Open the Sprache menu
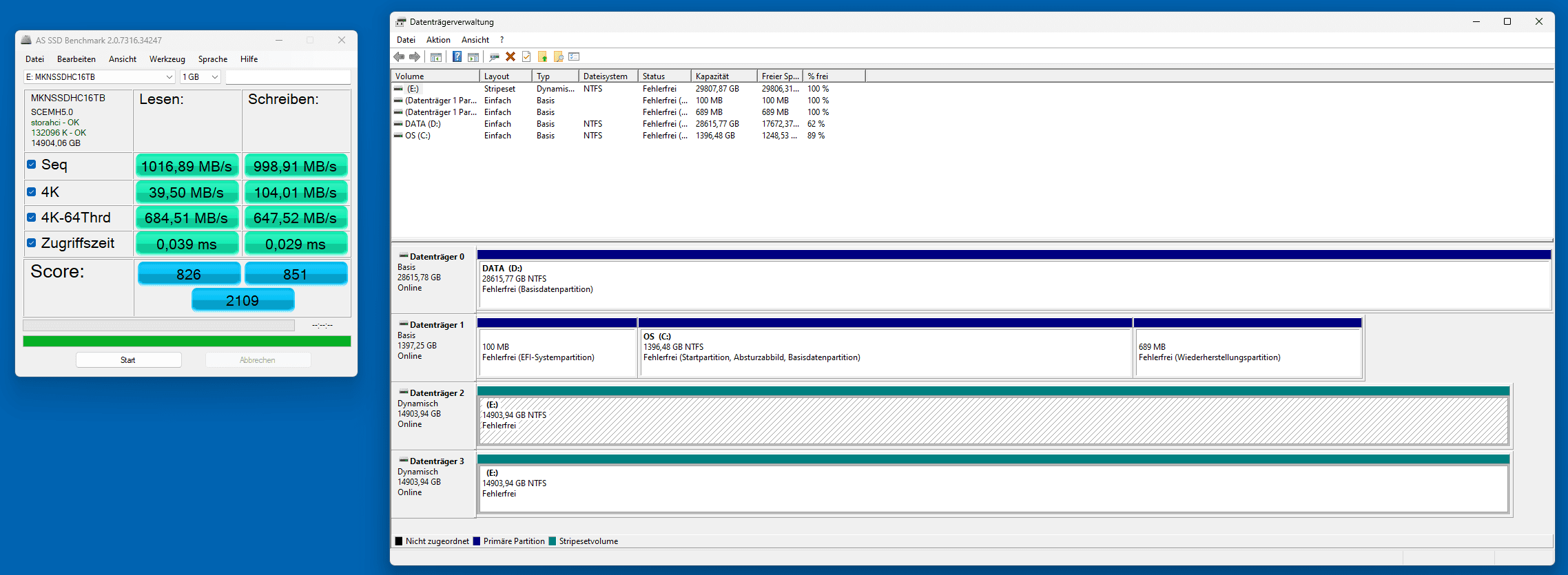This screenshot has height=575, width=1568. click(213, 59)
